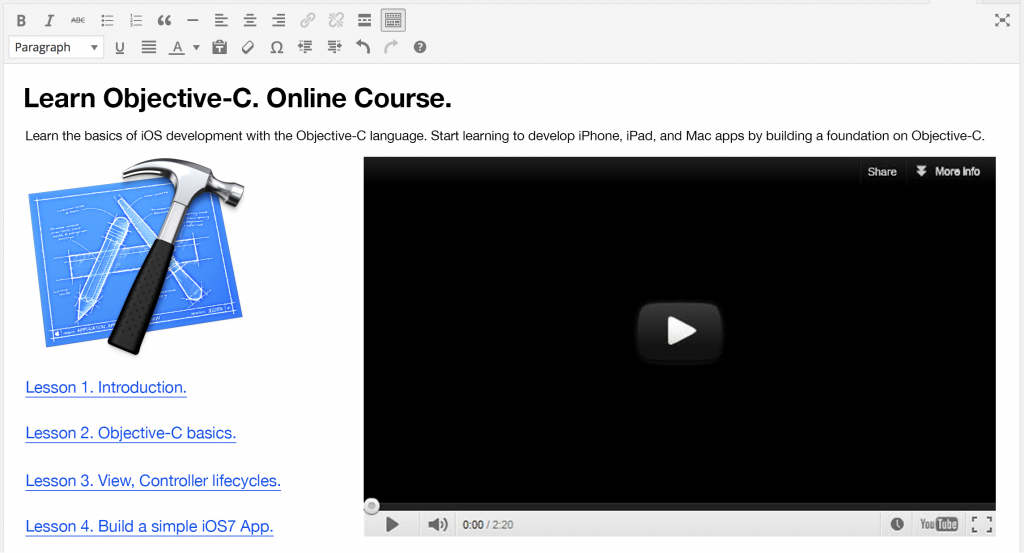Viewport: 1024px width, 553px height.
Task: Insert a numbered list
Action: click(x=135, y=21)
